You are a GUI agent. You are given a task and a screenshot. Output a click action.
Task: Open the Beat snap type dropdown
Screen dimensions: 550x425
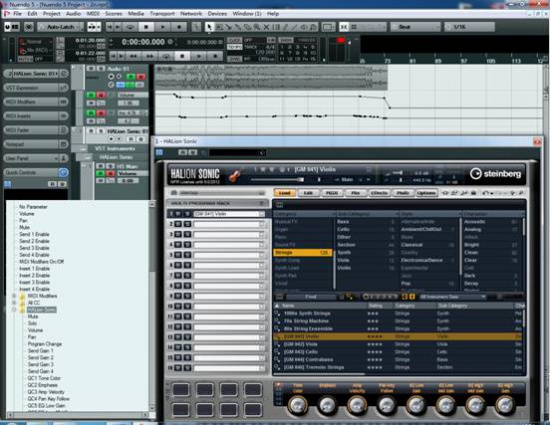click(415, 27)
